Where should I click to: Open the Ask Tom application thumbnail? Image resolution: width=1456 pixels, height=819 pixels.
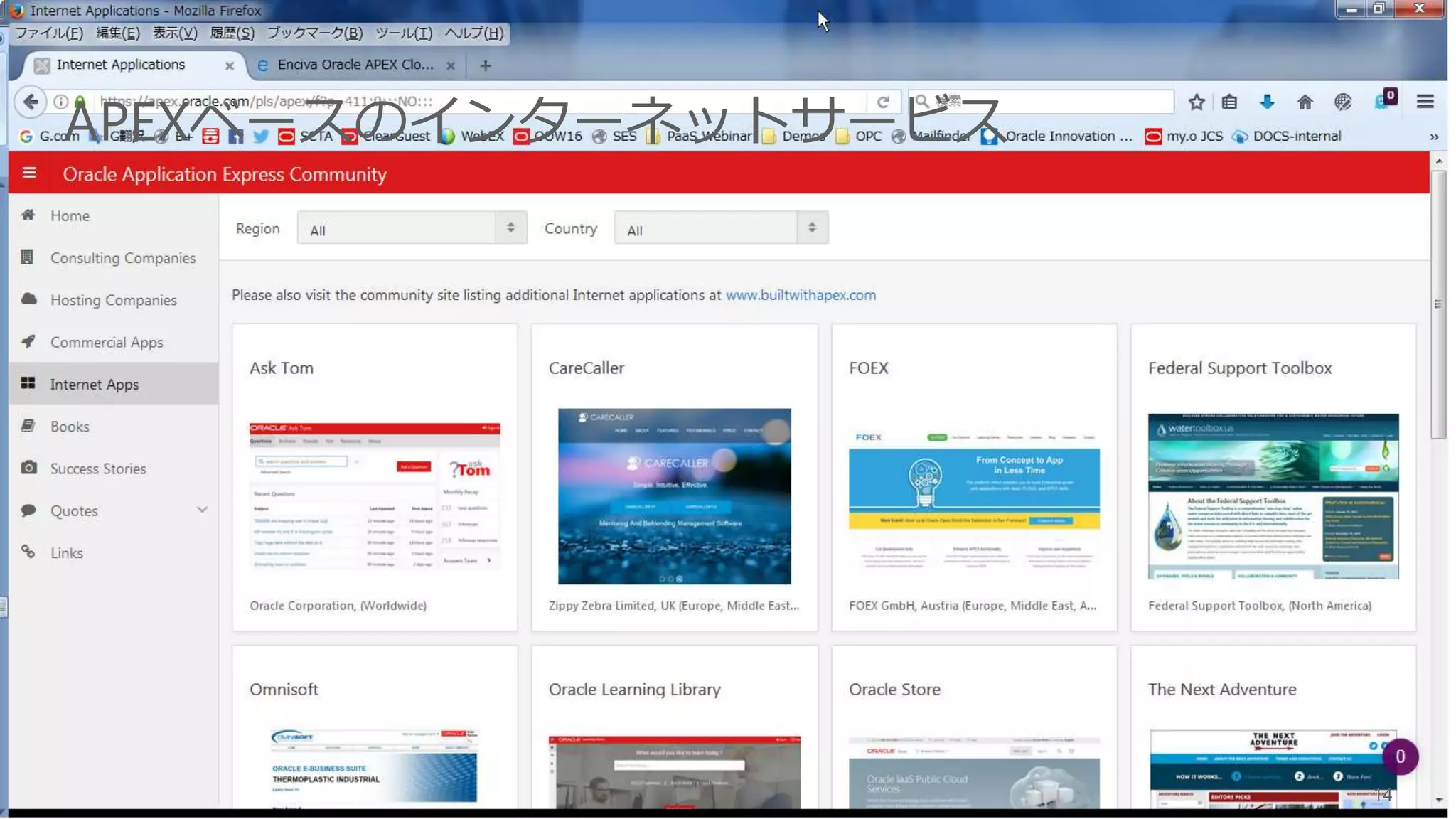click(x=375, y=496)
